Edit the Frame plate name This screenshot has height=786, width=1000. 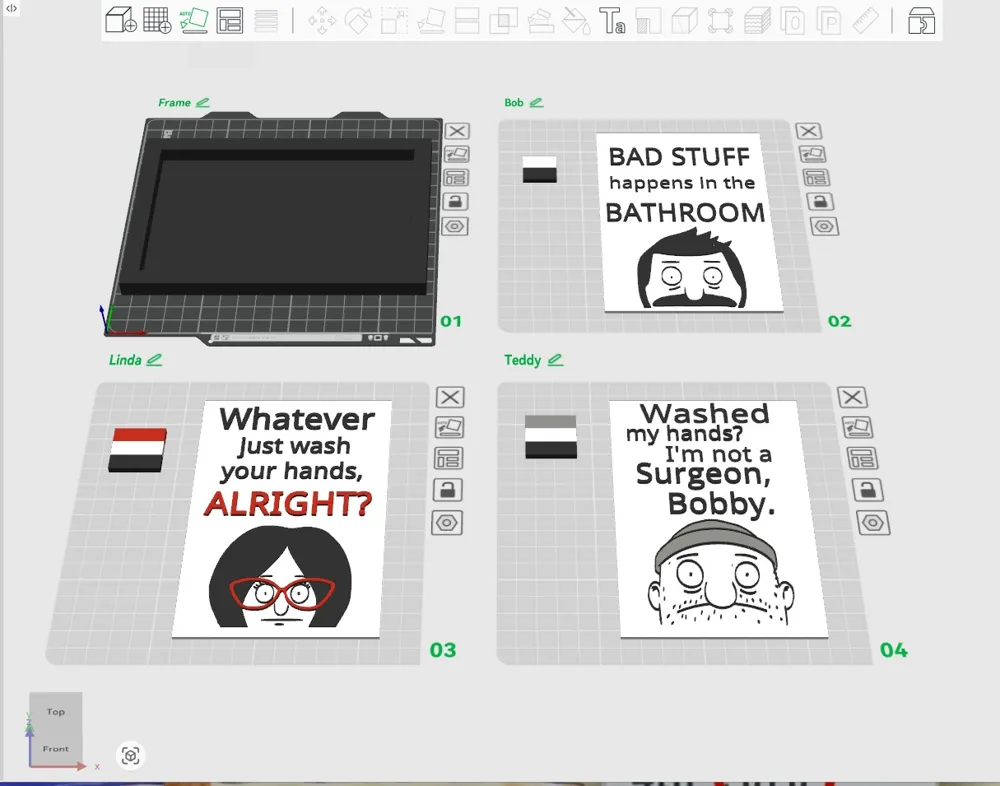click(203, 103)
